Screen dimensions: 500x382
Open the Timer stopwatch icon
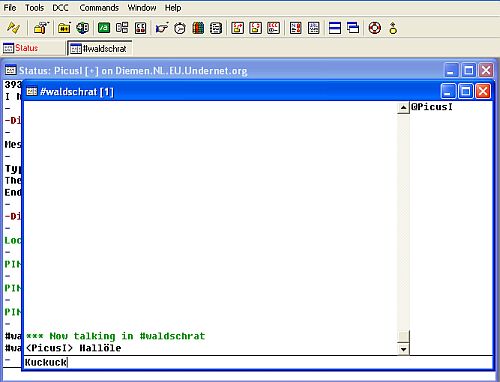pyautogui.click(x=180, y=28)
